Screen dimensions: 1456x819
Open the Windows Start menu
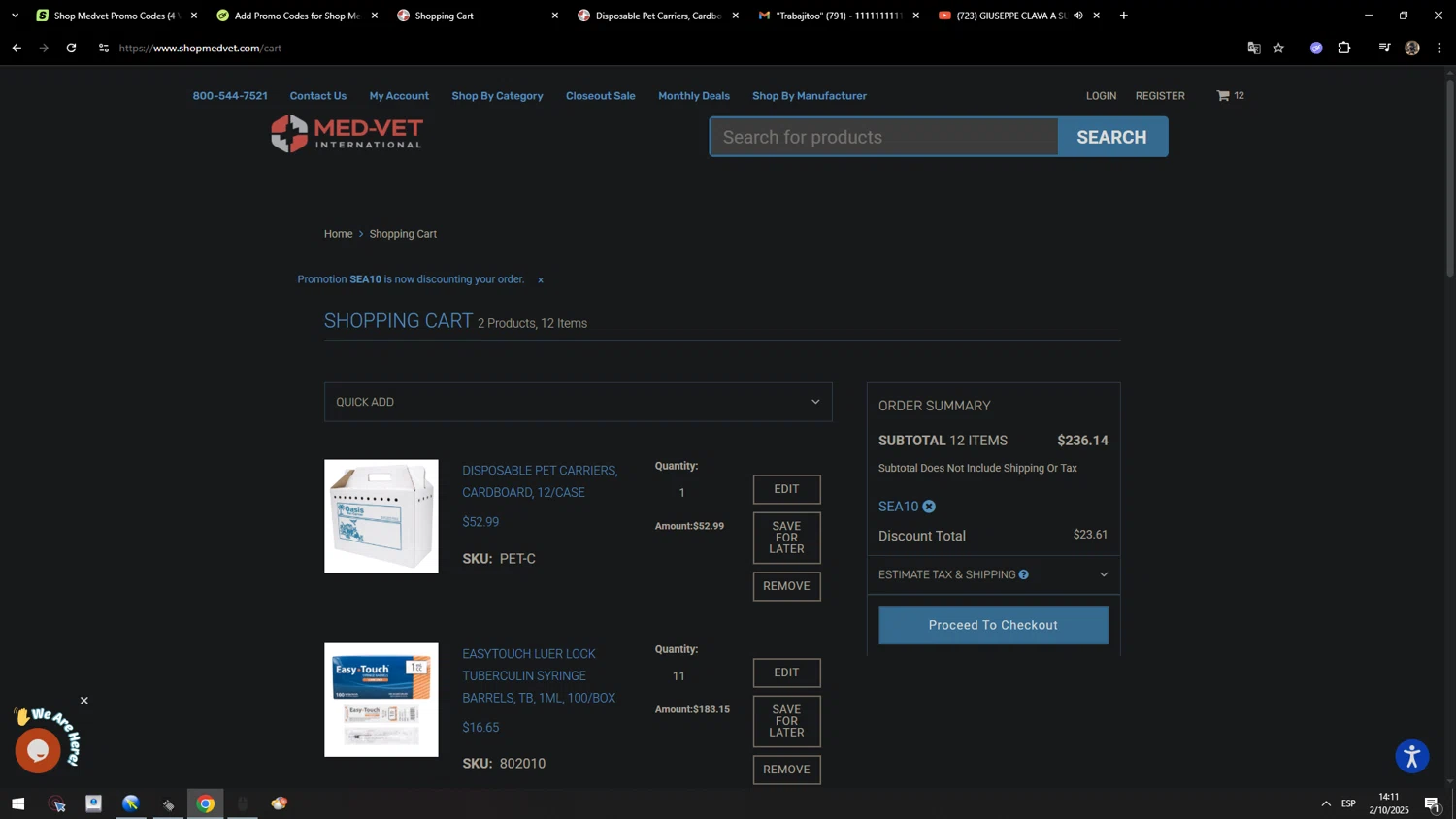point(17,803)
